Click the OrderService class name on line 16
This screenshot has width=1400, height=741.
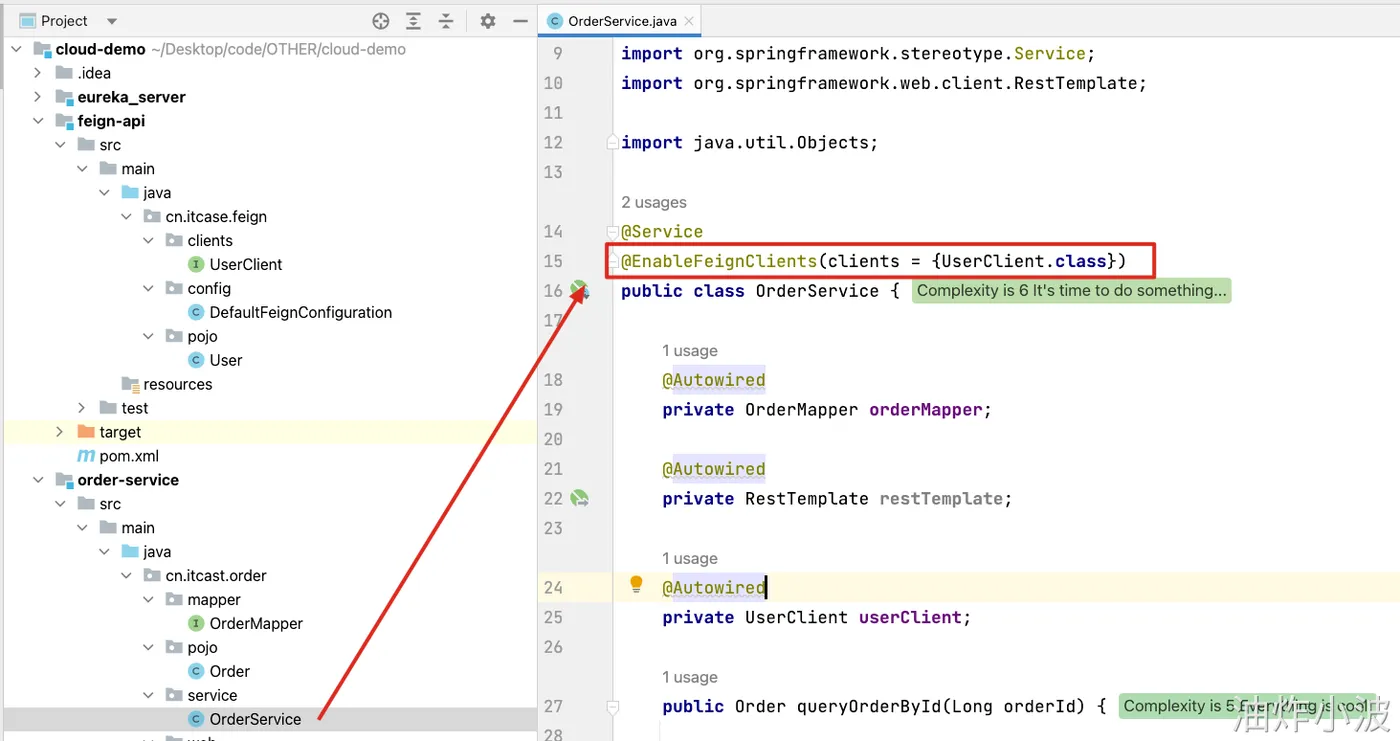pyautogui.click(x=817, y=290)
